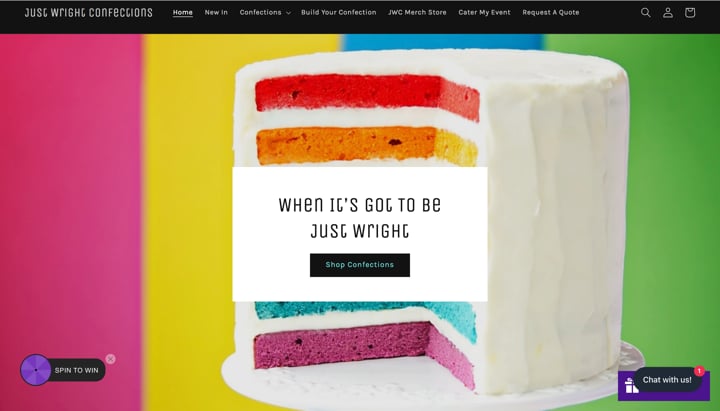Open Build Your Confection page

click(338, 12)
